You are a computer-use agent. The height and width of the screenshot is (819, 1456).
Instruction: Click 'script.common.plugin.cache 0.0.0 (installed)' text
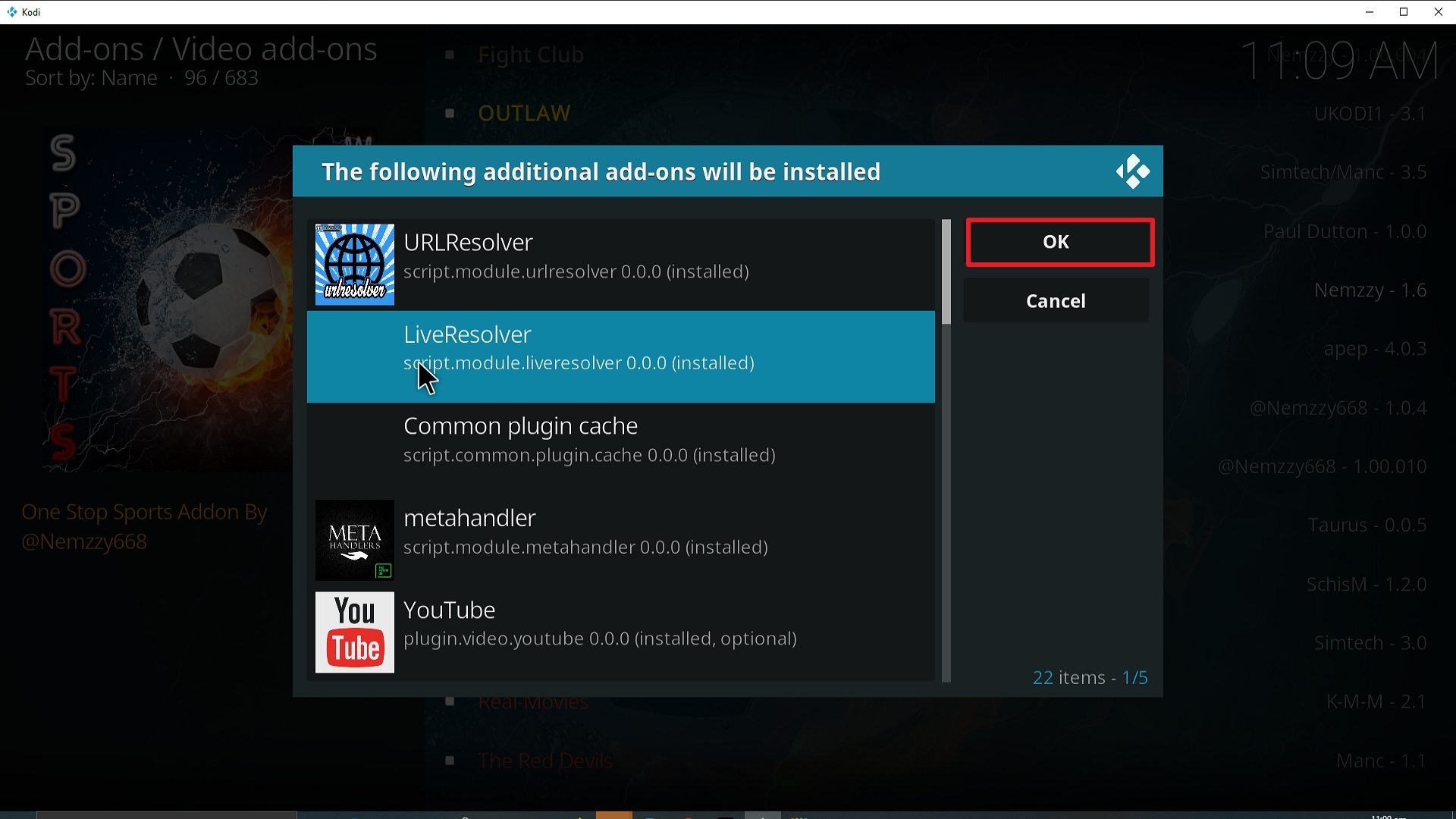click(589, 456)
